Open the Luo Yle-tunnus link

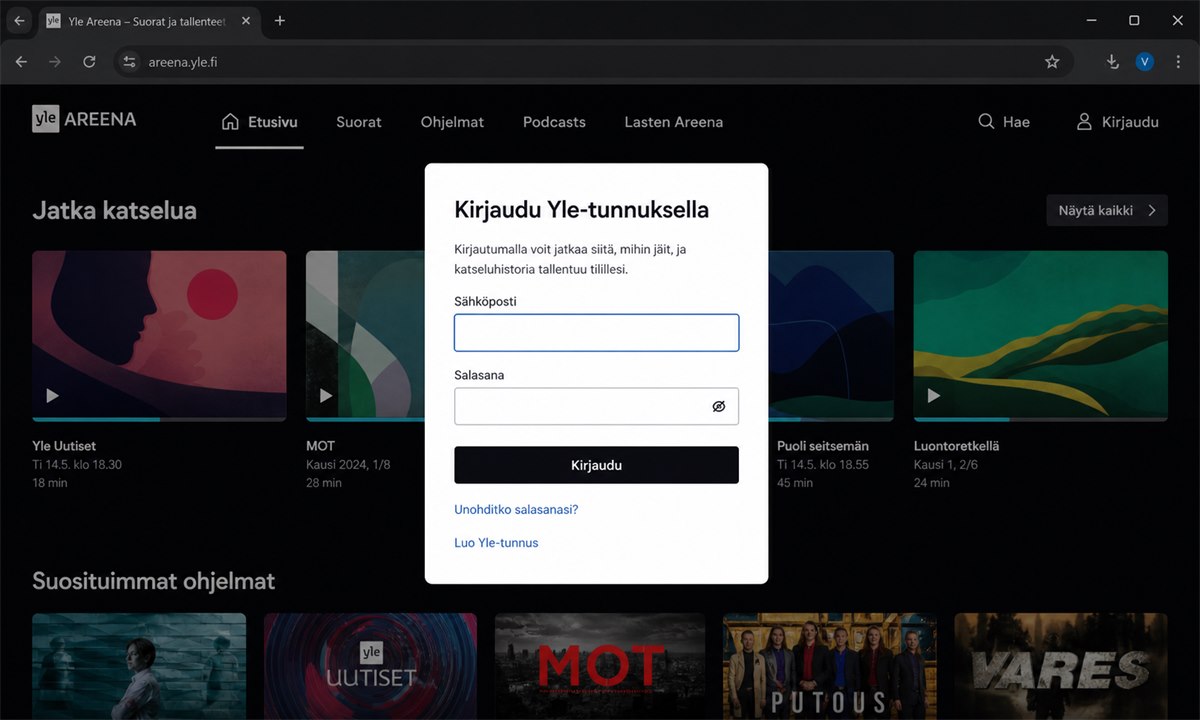click(x=496, y=543)
